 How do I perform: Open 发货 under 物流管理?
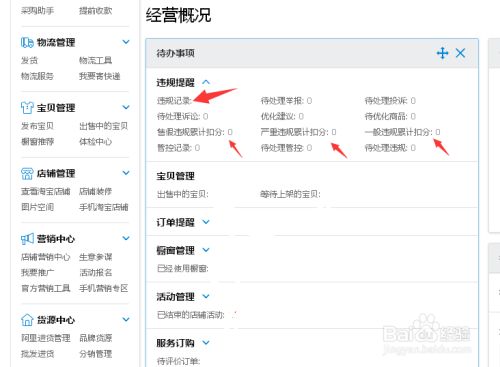pyautogui.click(x=29, y=60)
